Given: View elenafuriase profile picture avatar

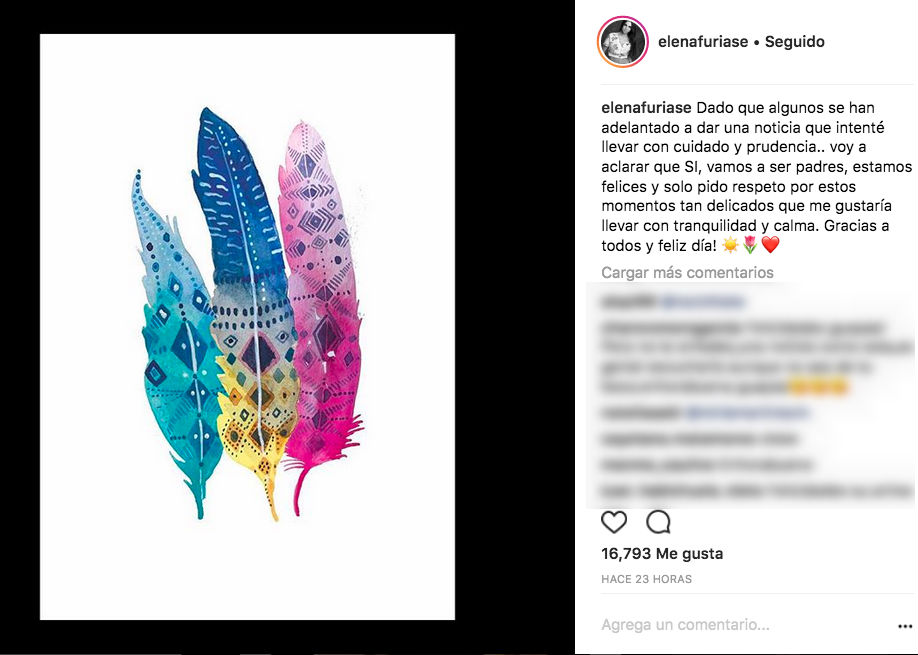Looking at the screenshot, I should pyautogui.click(x=622, y=42).
